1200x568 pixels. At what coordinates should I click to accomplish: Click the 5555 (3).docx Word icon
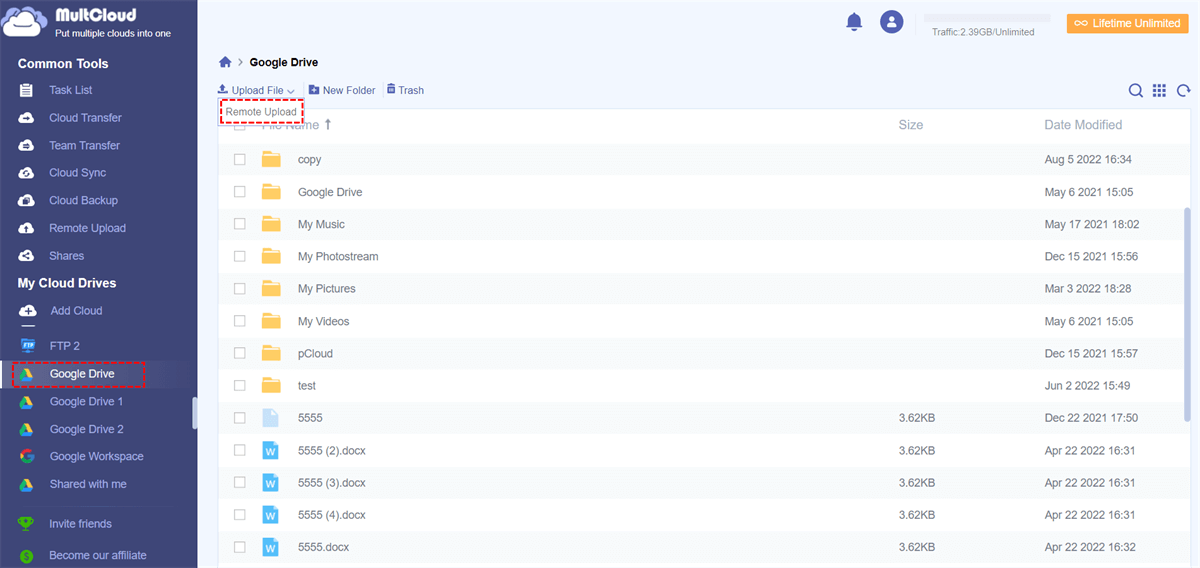click(x=270, y=482)
